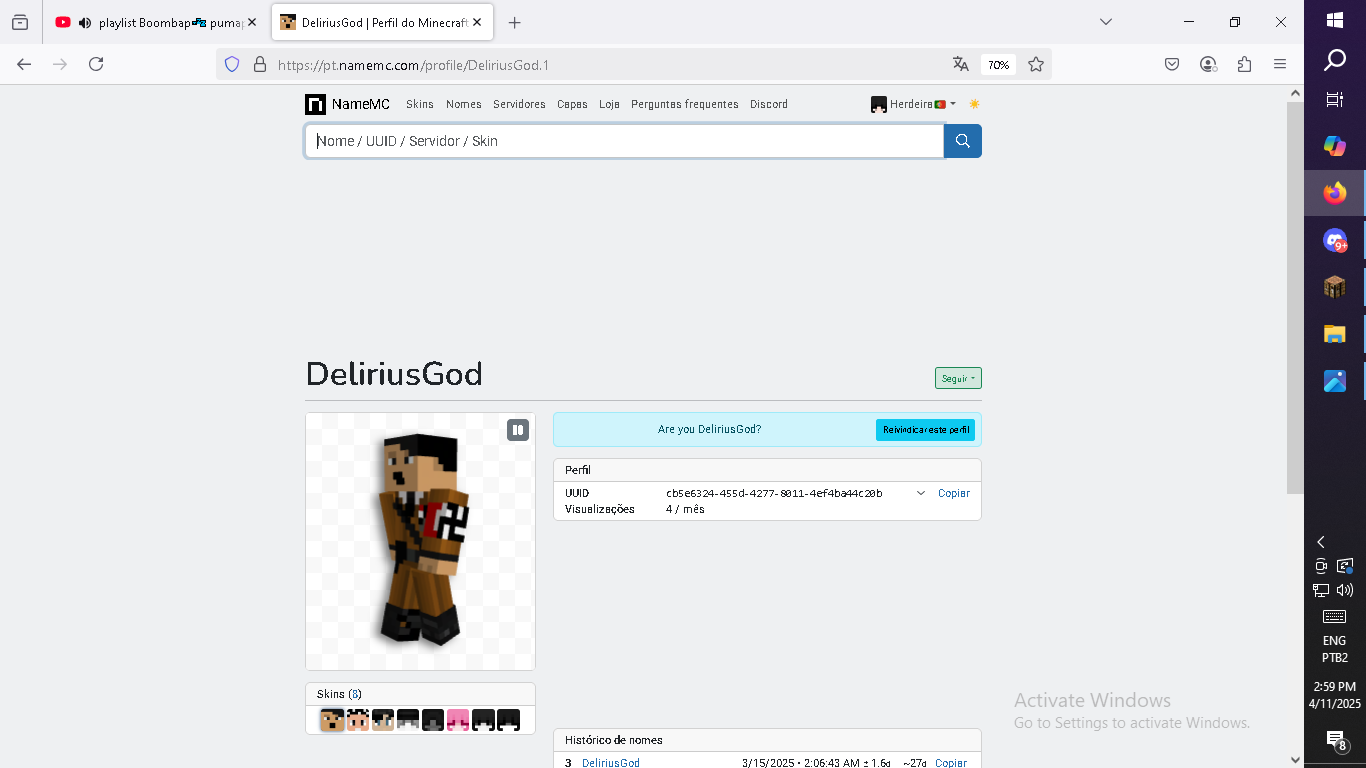This screenshot has height=768, width=1366.
Task: Open Task View on the taskbar
Action: [1335, 100]
